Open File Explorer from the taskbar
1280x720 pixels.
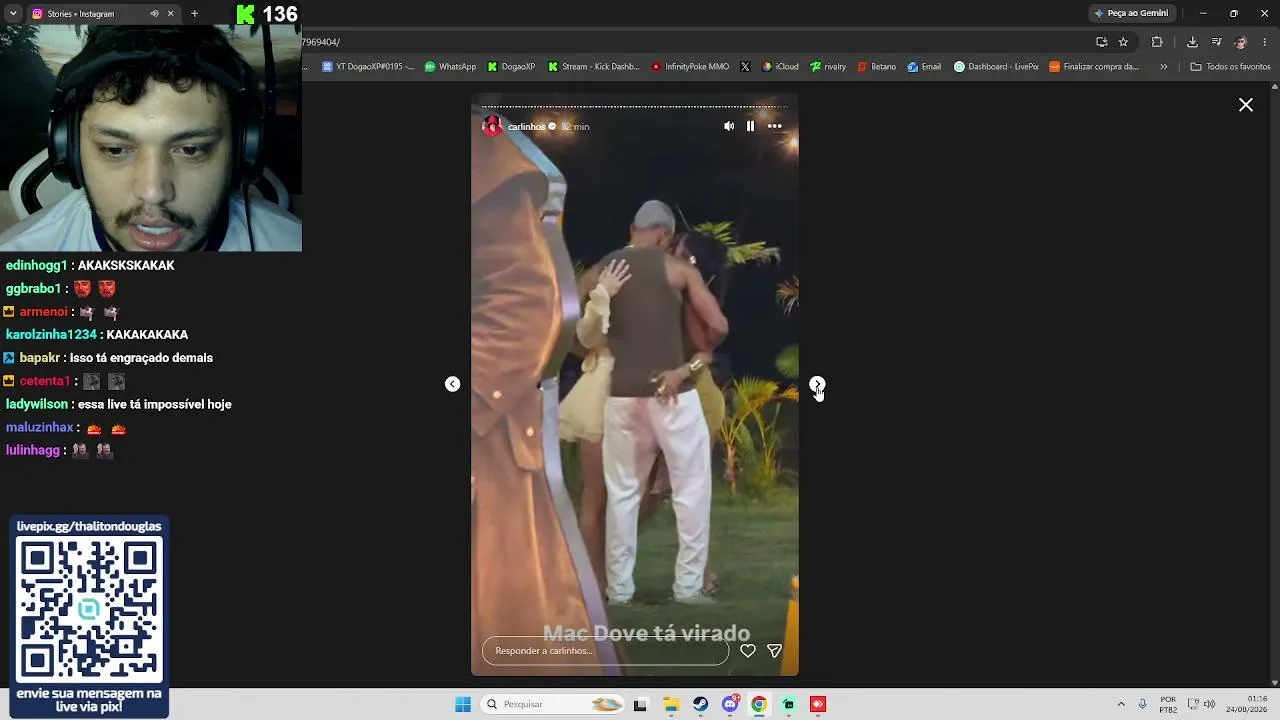[671, 704]
